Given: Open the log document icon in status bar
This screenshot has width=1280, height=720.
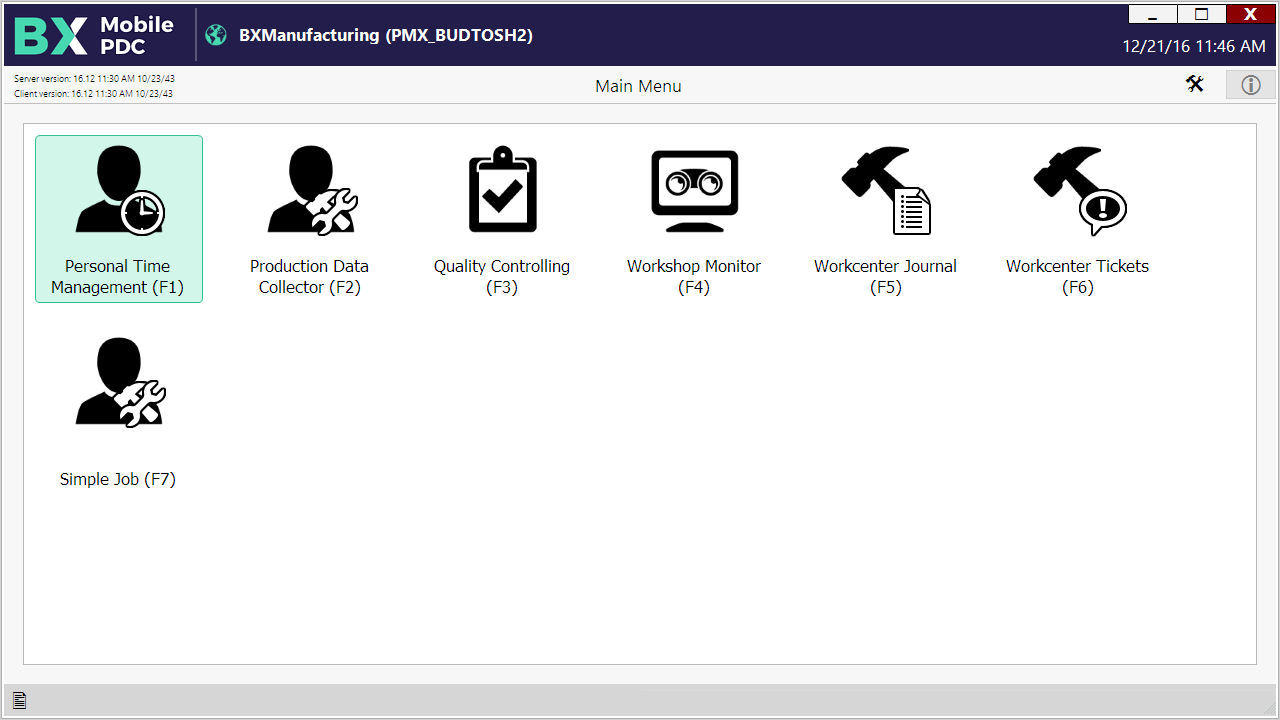Looking at the screenshot, I should 19,701.
